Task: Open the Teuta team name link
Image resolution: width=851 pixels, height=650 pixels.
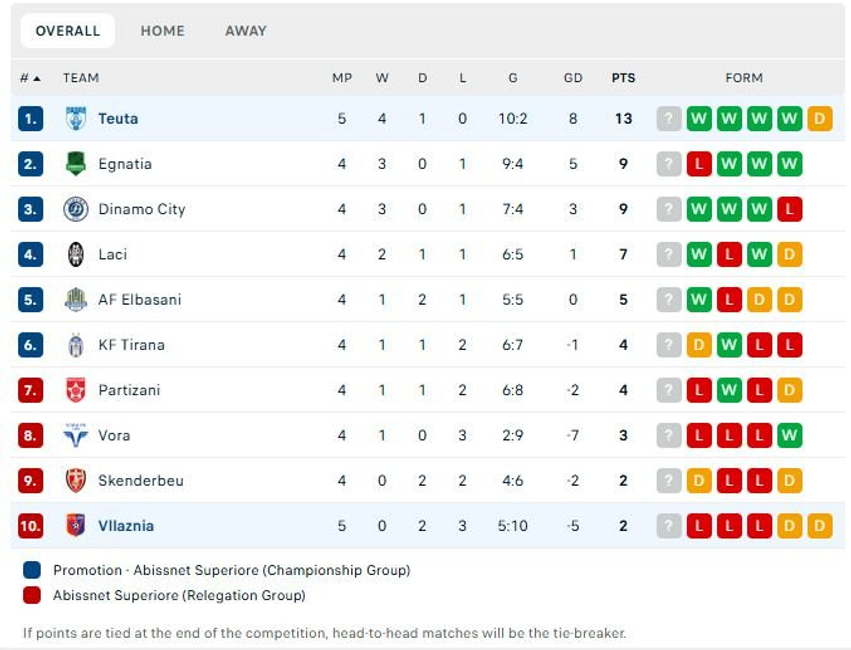Action: pos(118,119)
